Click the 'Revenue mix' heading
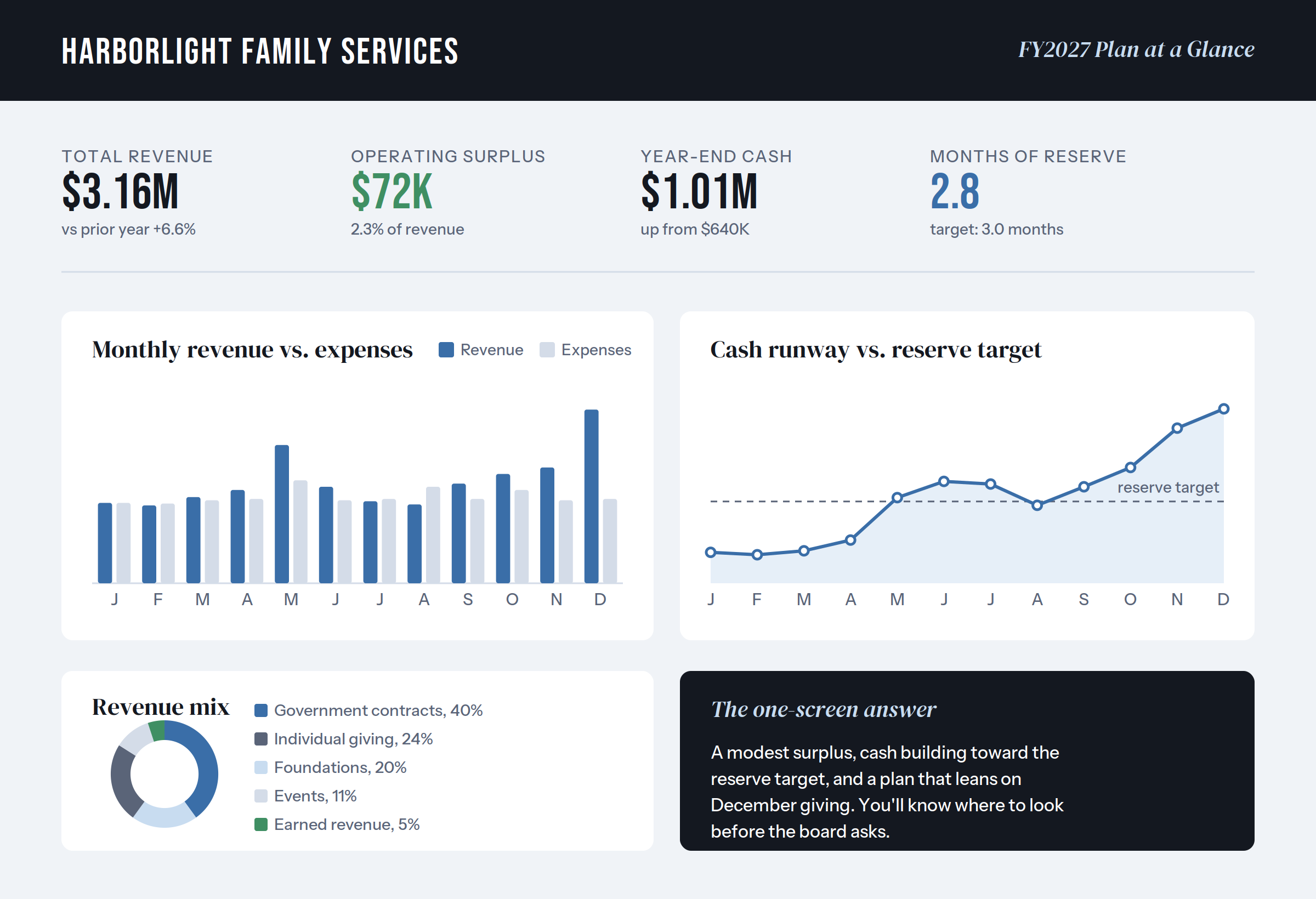The width and height of the screenshot is (1316, 899). pyautogui.click(x=161, y=707)
